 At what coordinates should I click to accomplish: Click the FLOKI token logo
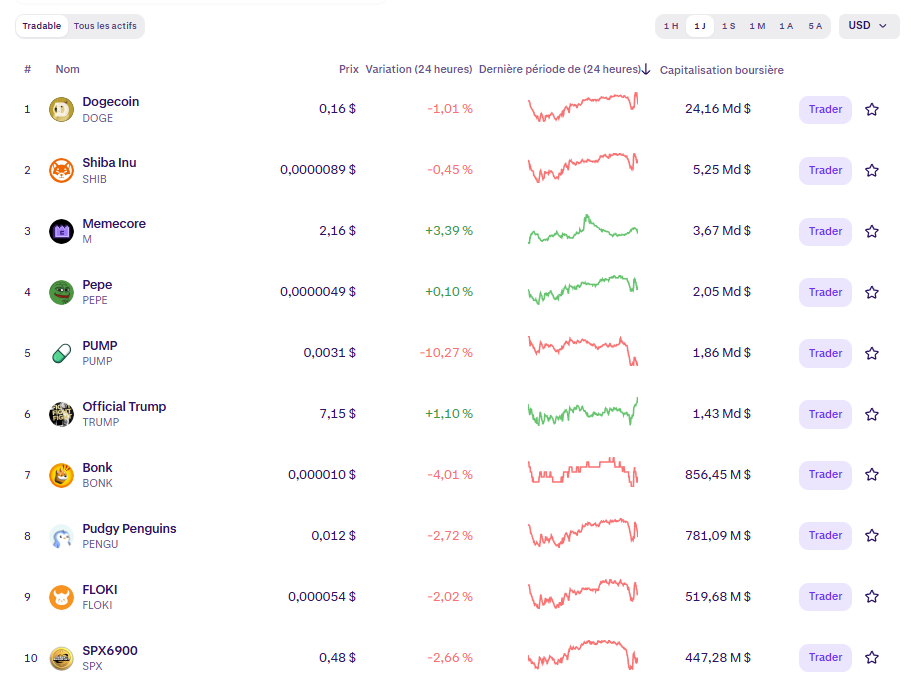click(61, 596)
